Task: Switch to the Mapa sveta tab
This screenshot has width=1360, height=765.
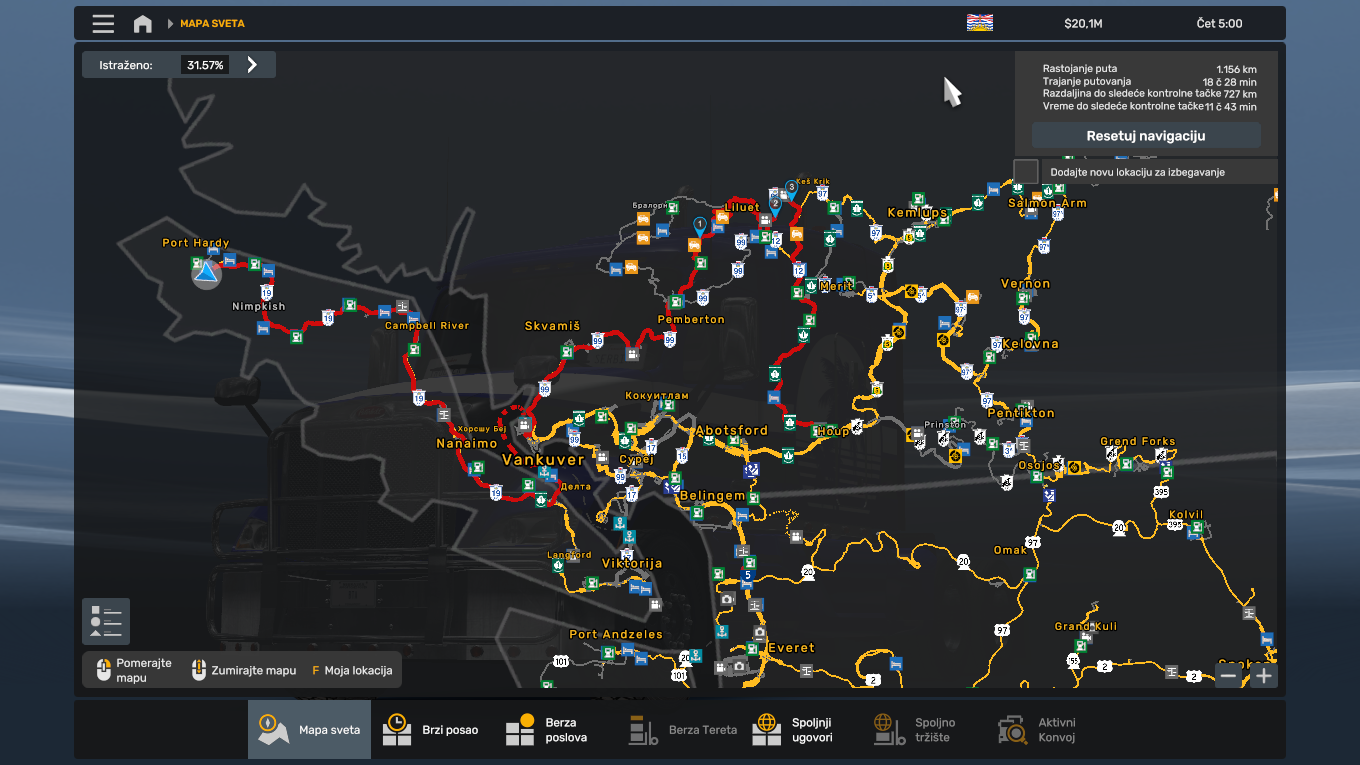Action: pos(309,730)
